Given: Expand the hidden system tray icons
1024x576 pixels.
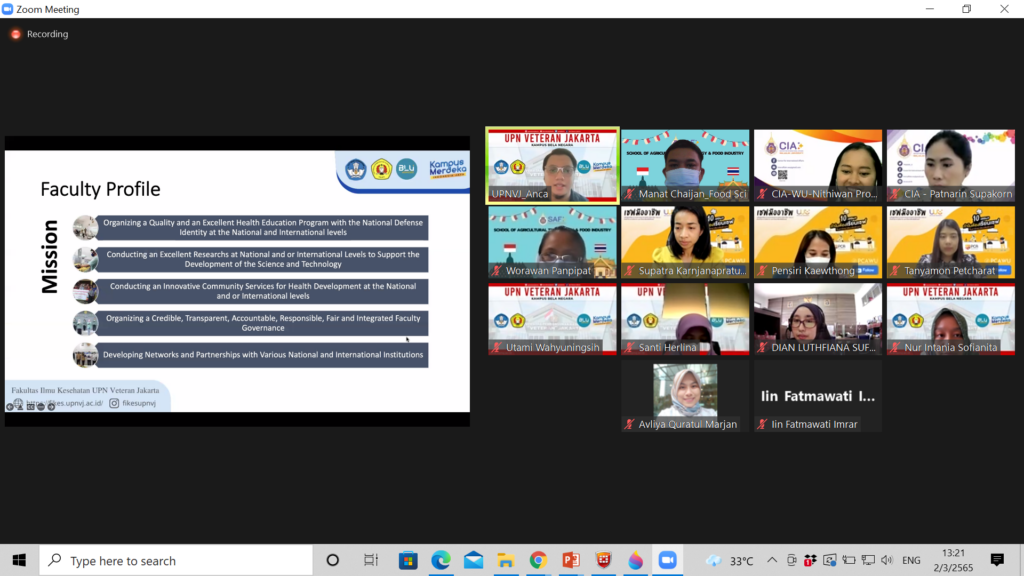Looking at the screenshot, I should (772, 560).
